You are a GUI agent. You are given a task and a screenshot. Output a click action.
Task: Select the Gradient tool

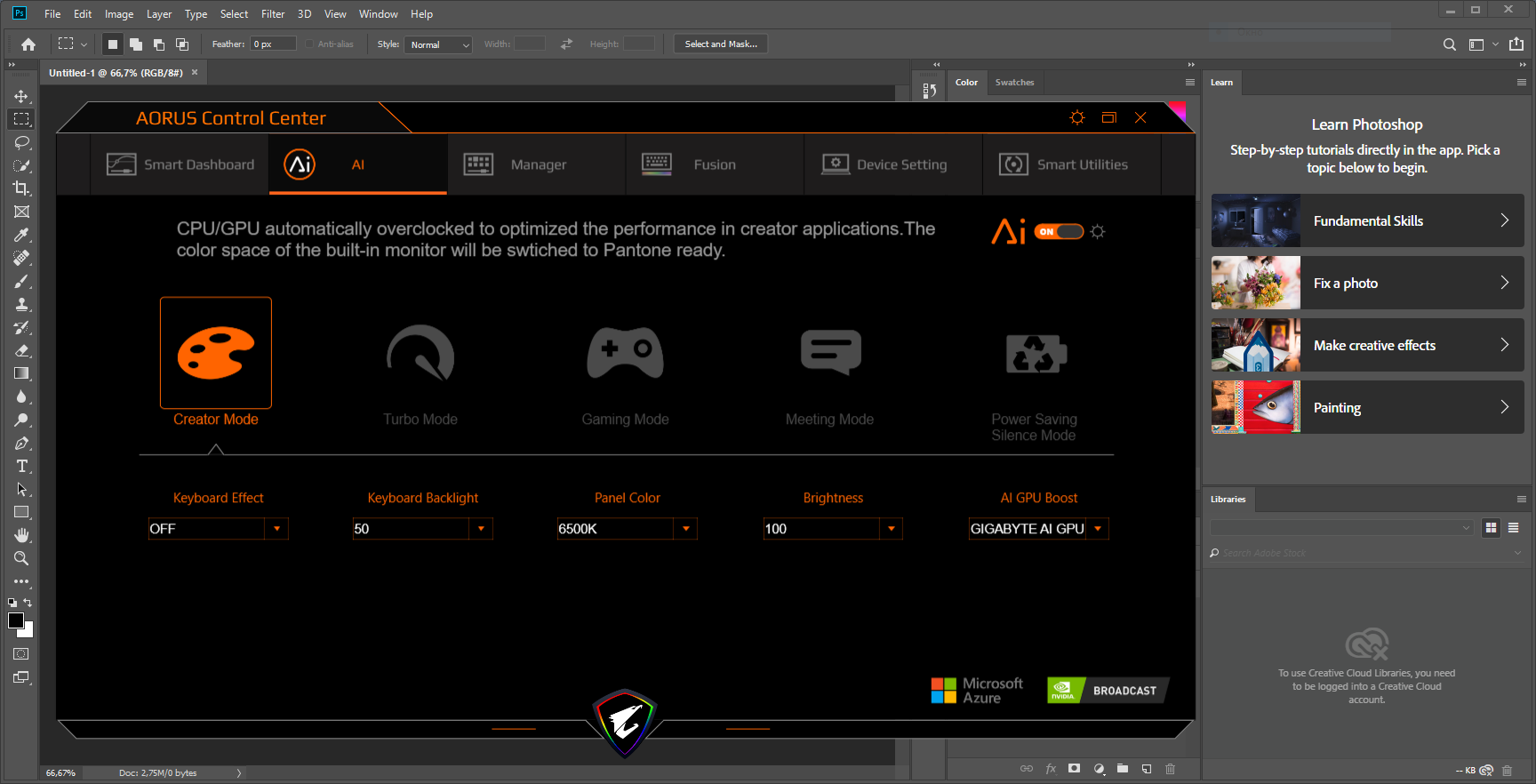click(21, 373)
